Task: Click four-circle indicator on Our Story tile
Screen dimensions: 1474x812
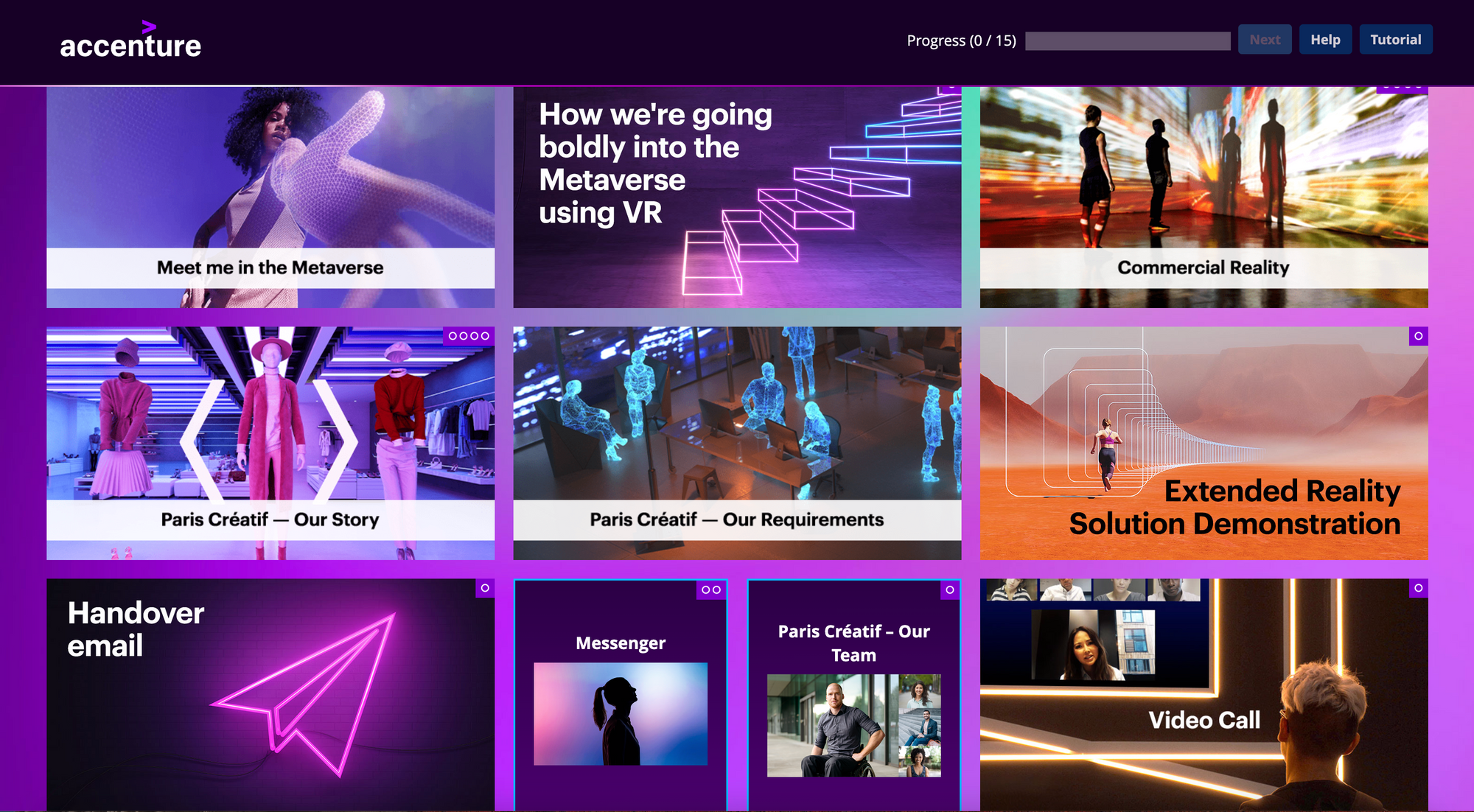Action: click(469, 336)
